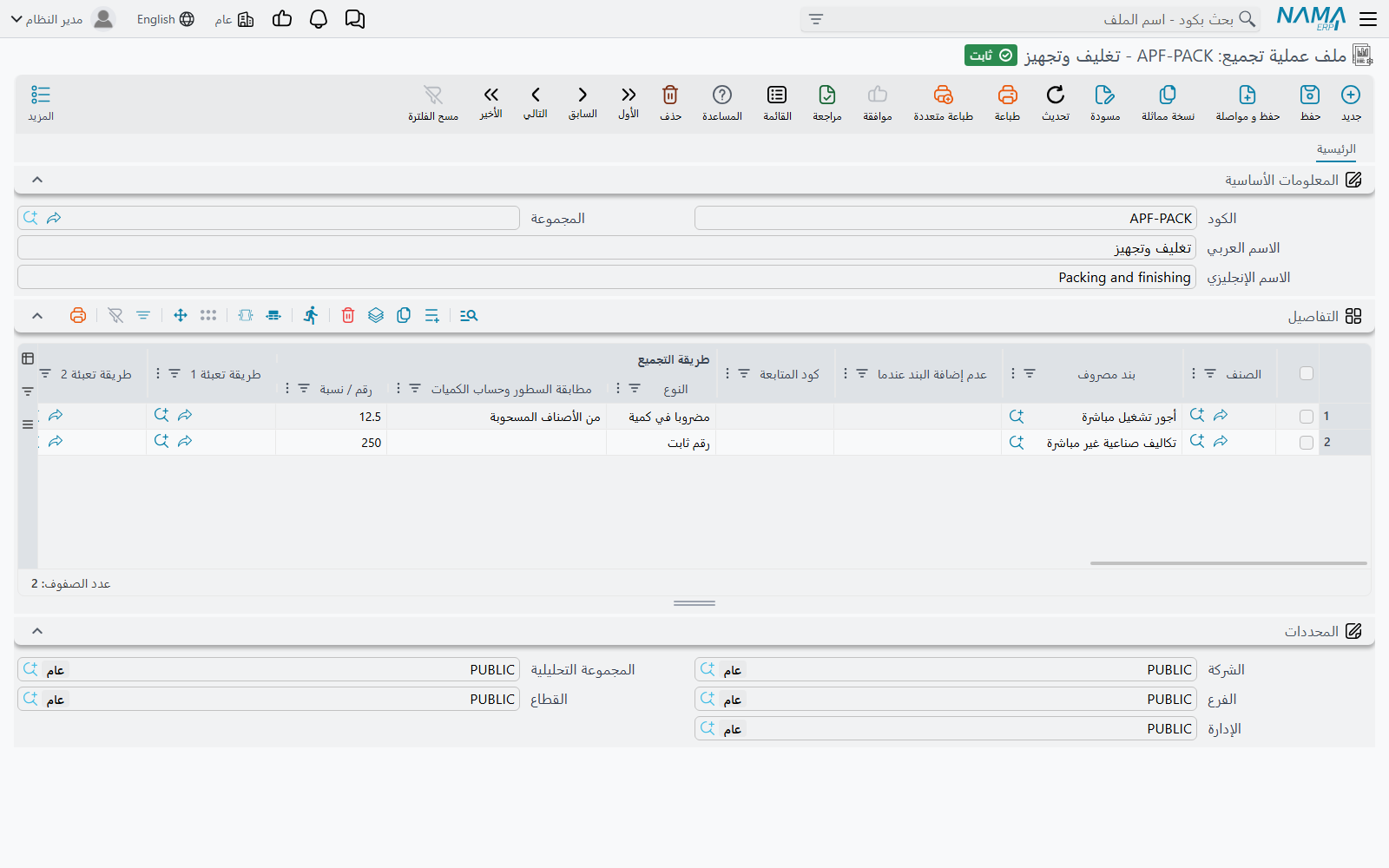Click the جديد (New) toolbar icon

pyautogui.click(x=1351, y=95)
